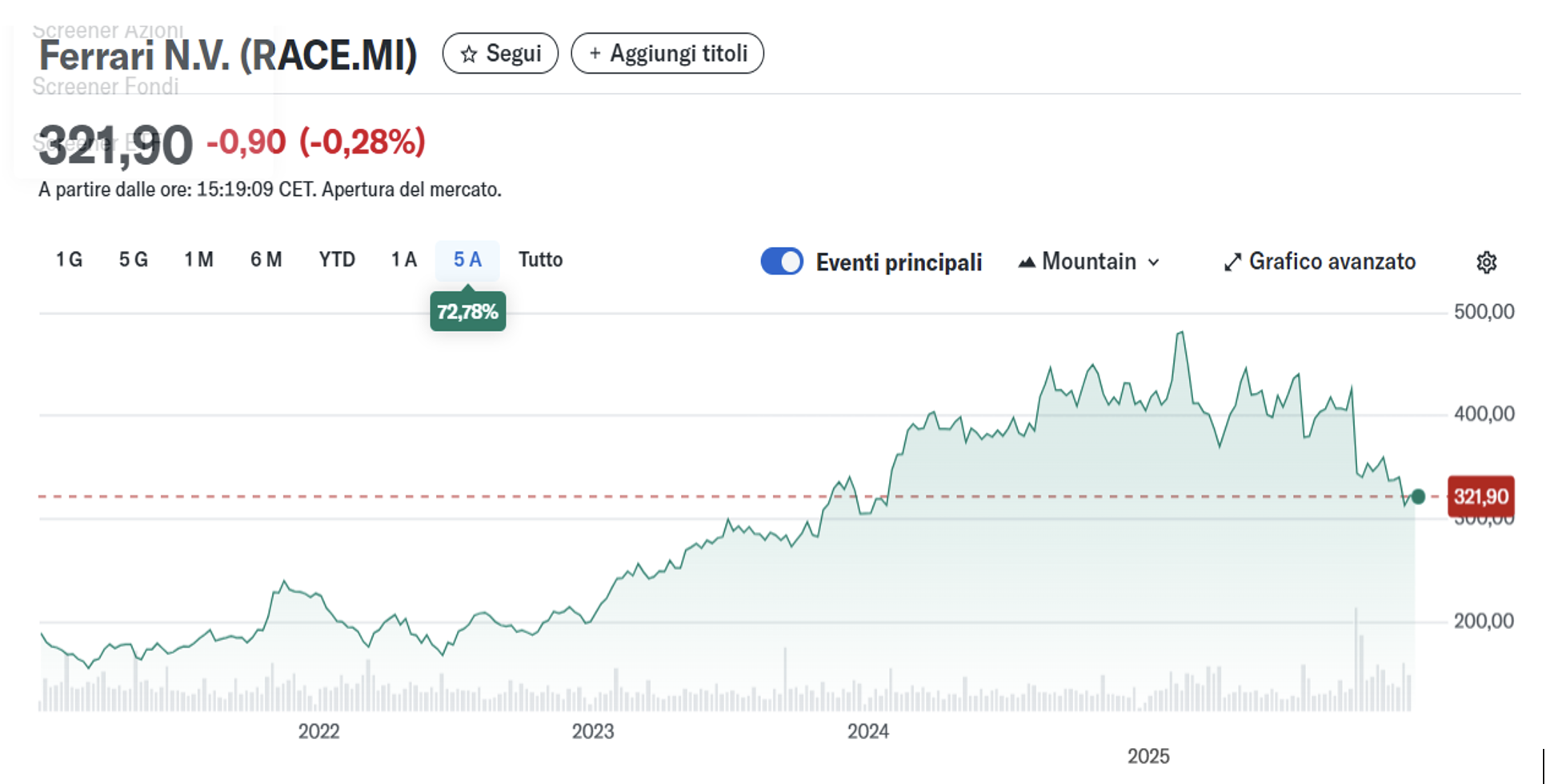The height and width of the screenshot is (784, 1546).
Task: Click the green dot at current price
Action: coord(1418,497)
